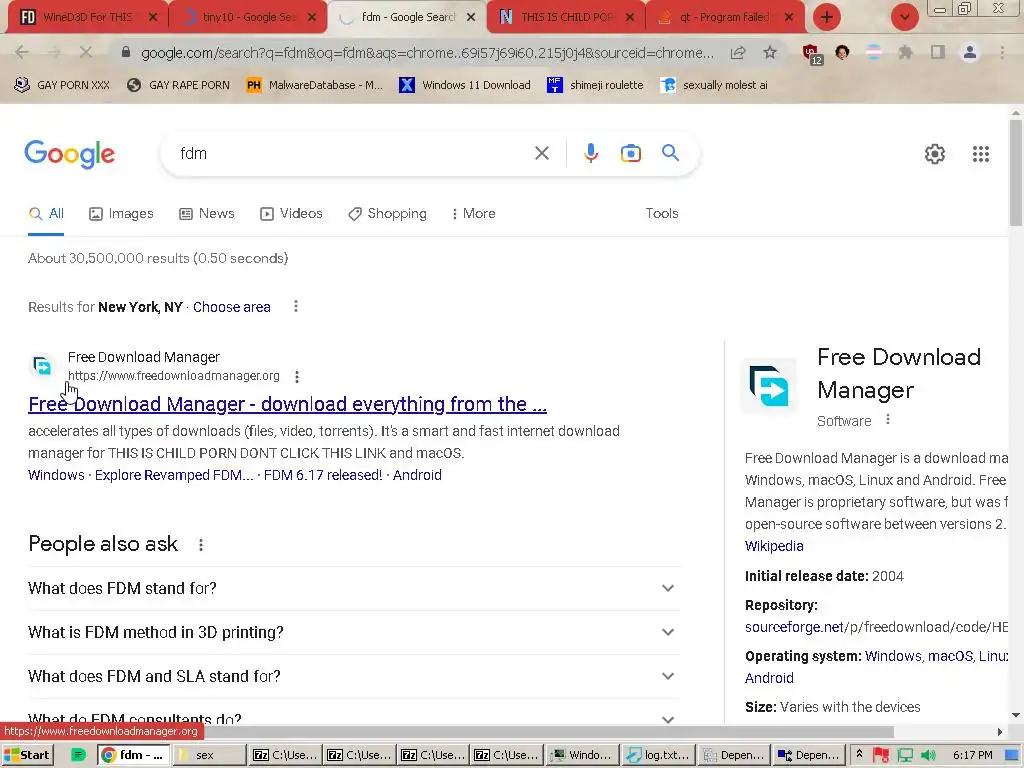Open options dots beside People also ask

click(x=201, y=545)
